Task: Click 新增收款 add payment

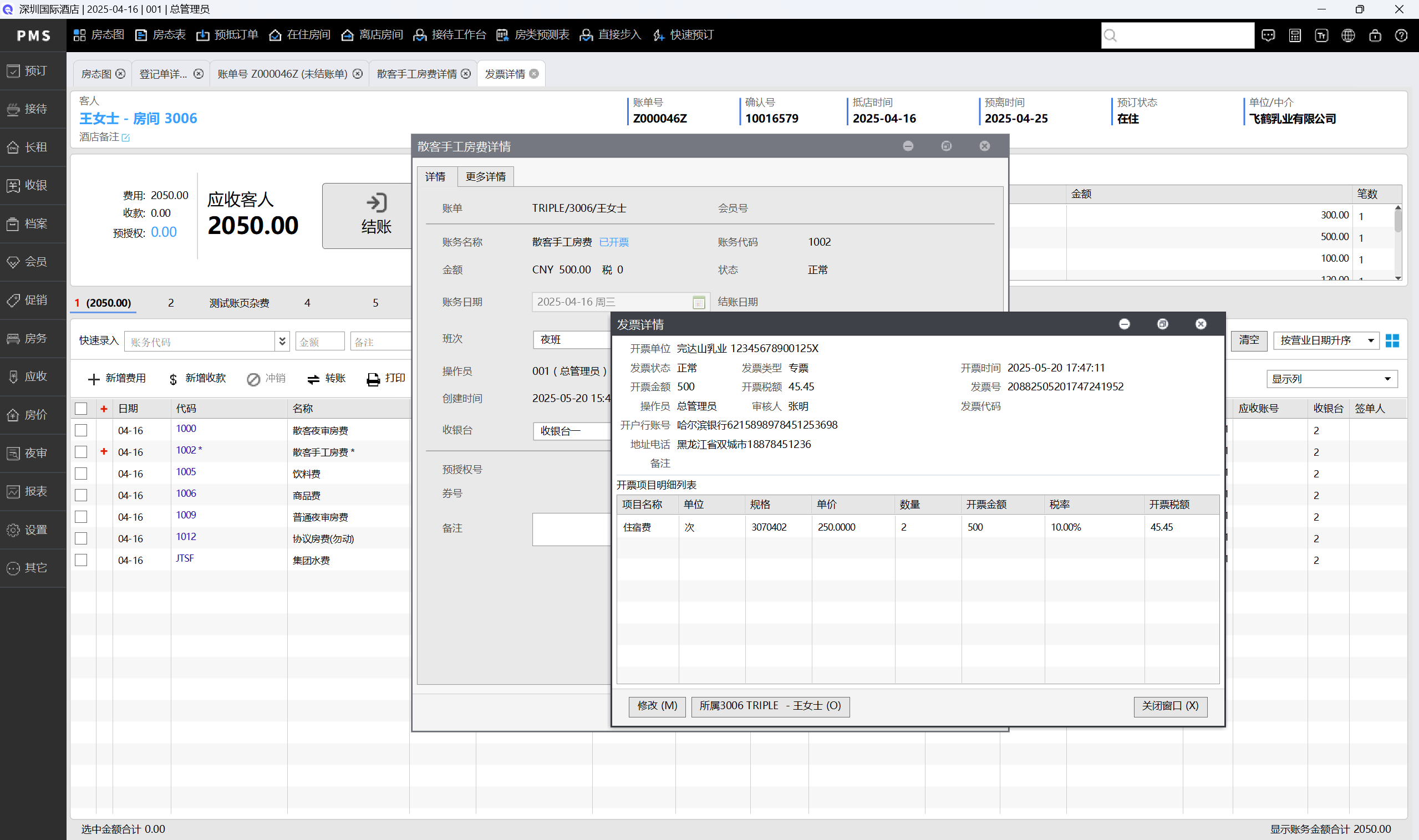Action: (x=197, y=378)
